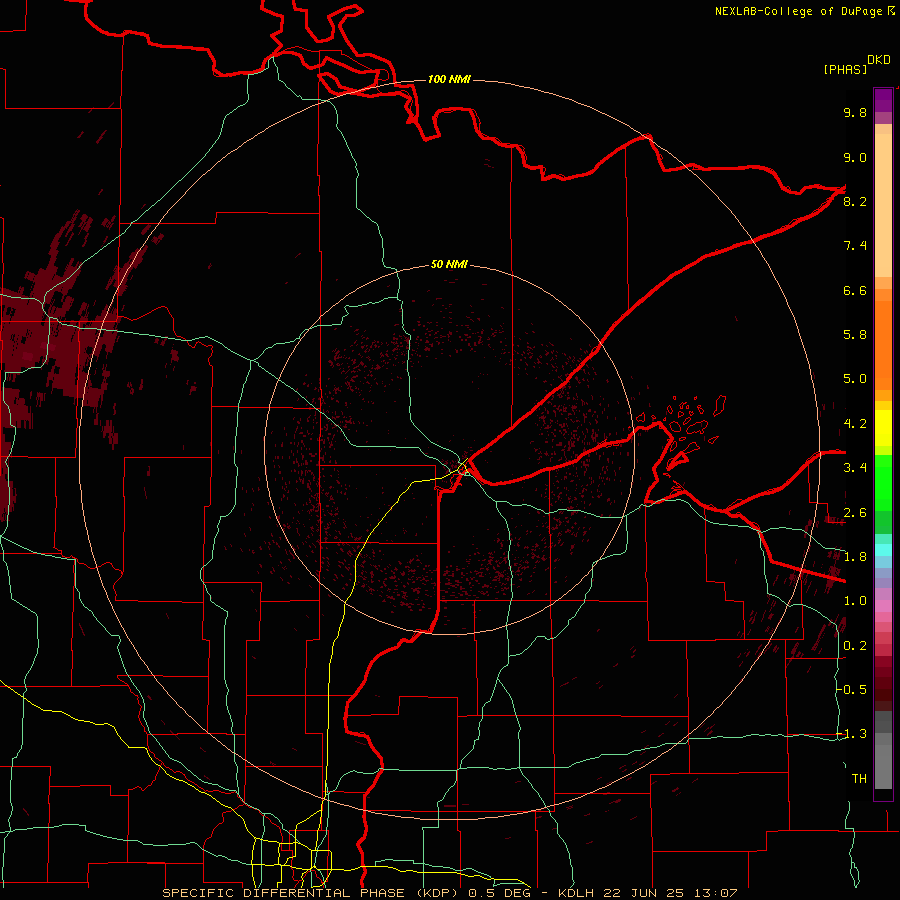Click the -1.3 legend value
900x900 pixels.
(x=852, y=734)
